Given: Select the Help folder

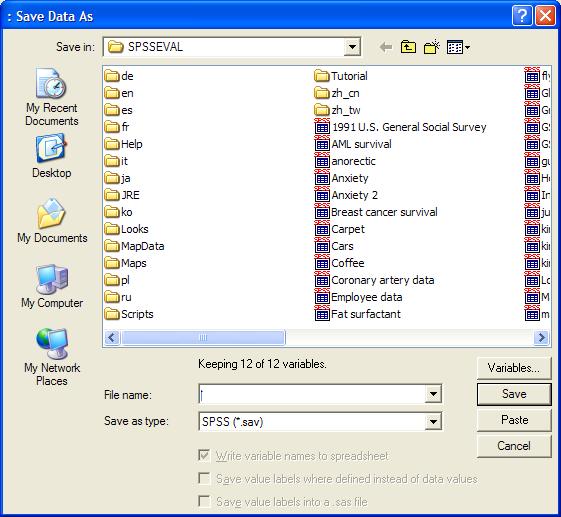Looking at the screenshot, I should (124, 144).
